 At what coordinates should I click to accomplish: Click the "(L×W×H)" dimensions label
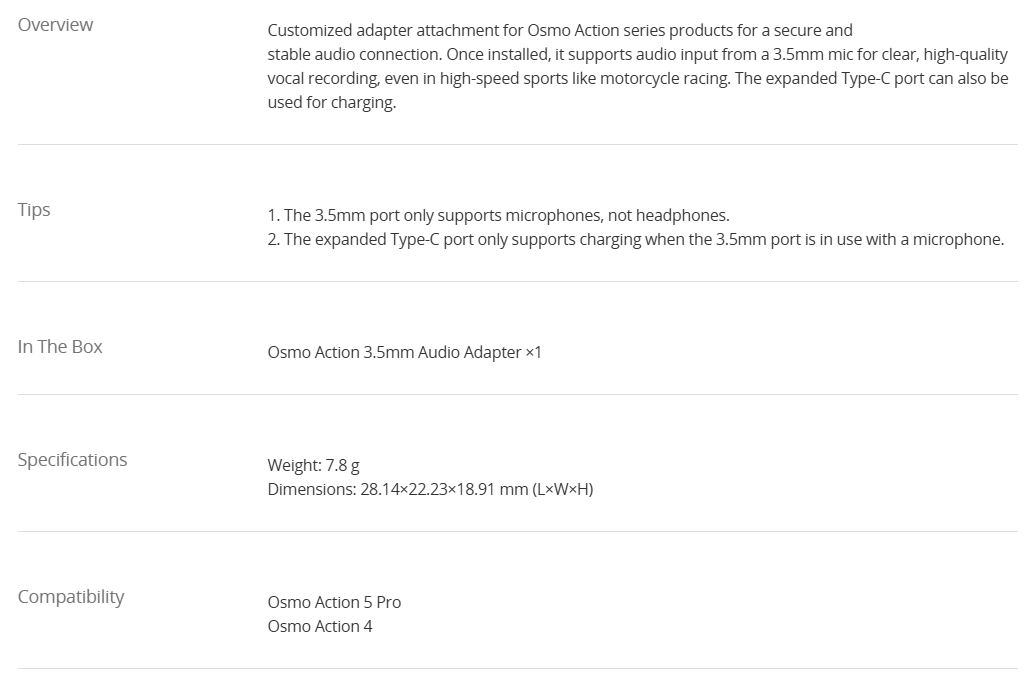pyautogui.click(x=563, y=489)
